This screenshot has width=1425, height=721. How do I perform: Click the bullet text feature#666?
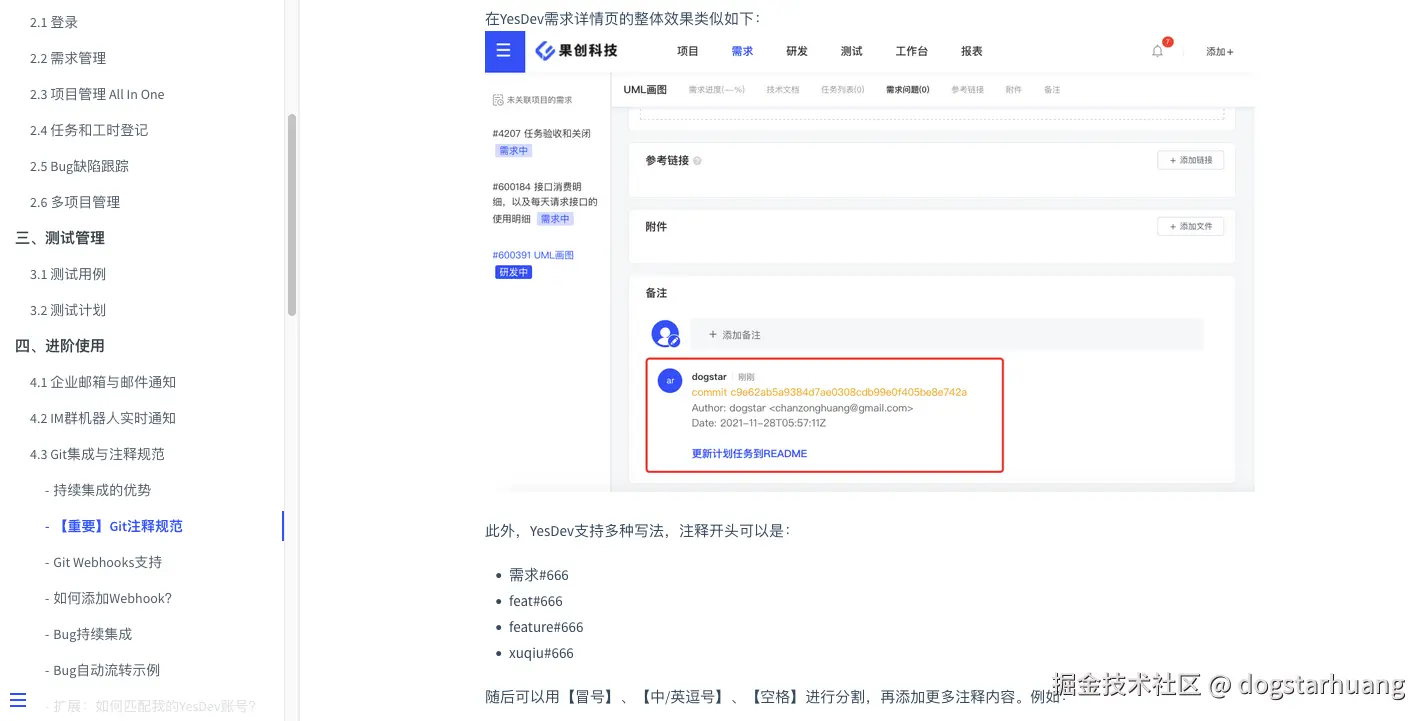tap(546, 627)
